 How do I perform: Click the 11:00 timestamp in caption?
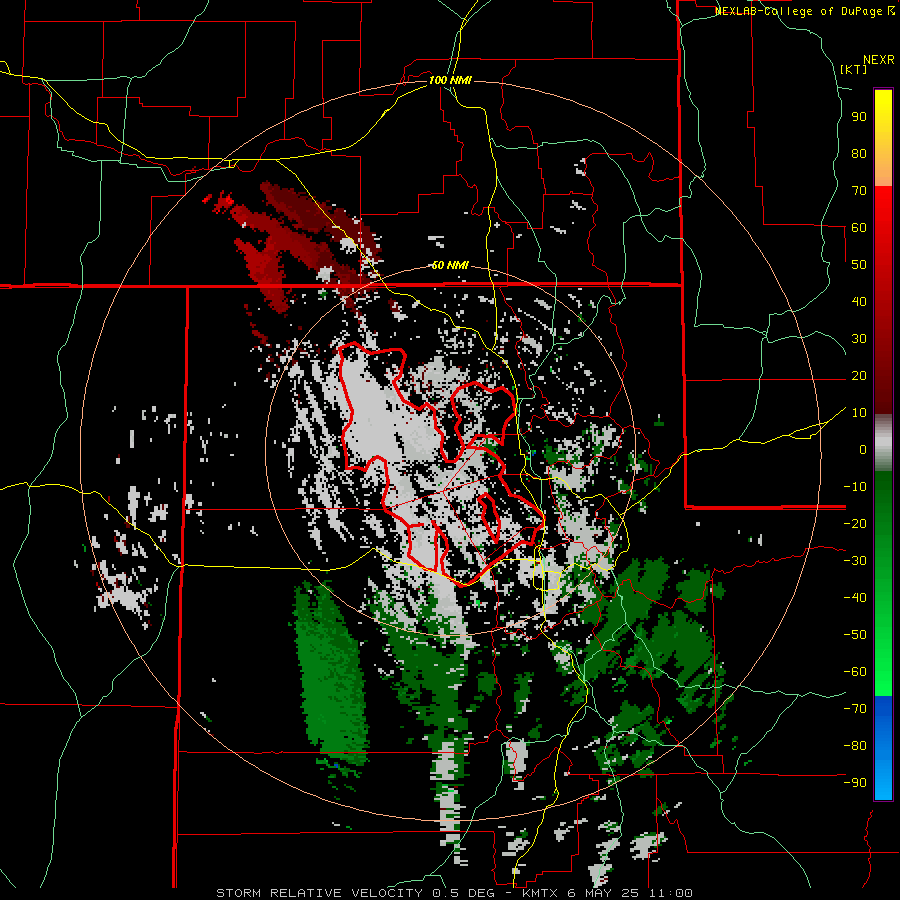pyautogui.click(x=671, y=893)
